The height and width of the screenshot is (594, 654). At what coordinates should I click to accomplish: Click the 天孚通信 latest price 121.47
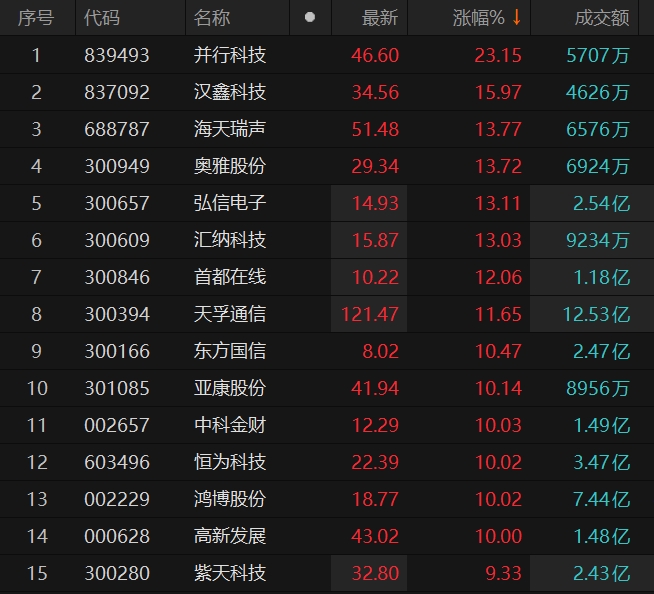[x=370, y=314]
